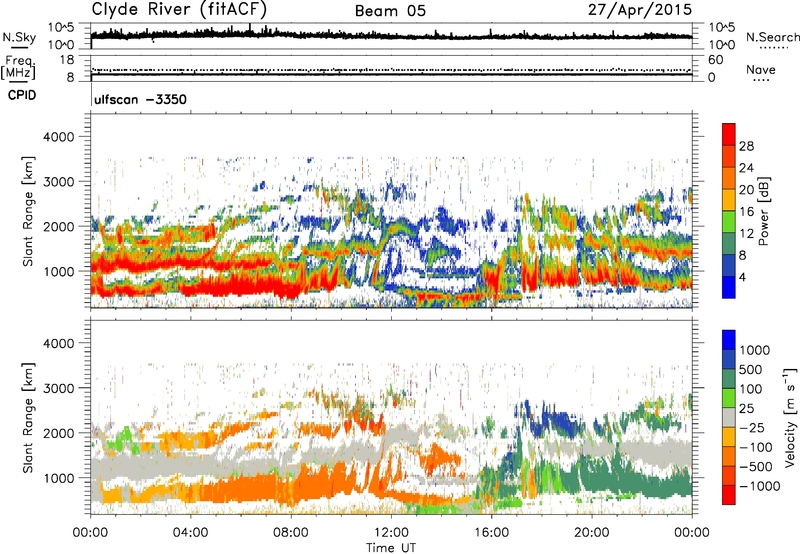Click the 'ulfscan -3350' text
This screenshot has width=800, height=554.
click(x=140, y=99)
